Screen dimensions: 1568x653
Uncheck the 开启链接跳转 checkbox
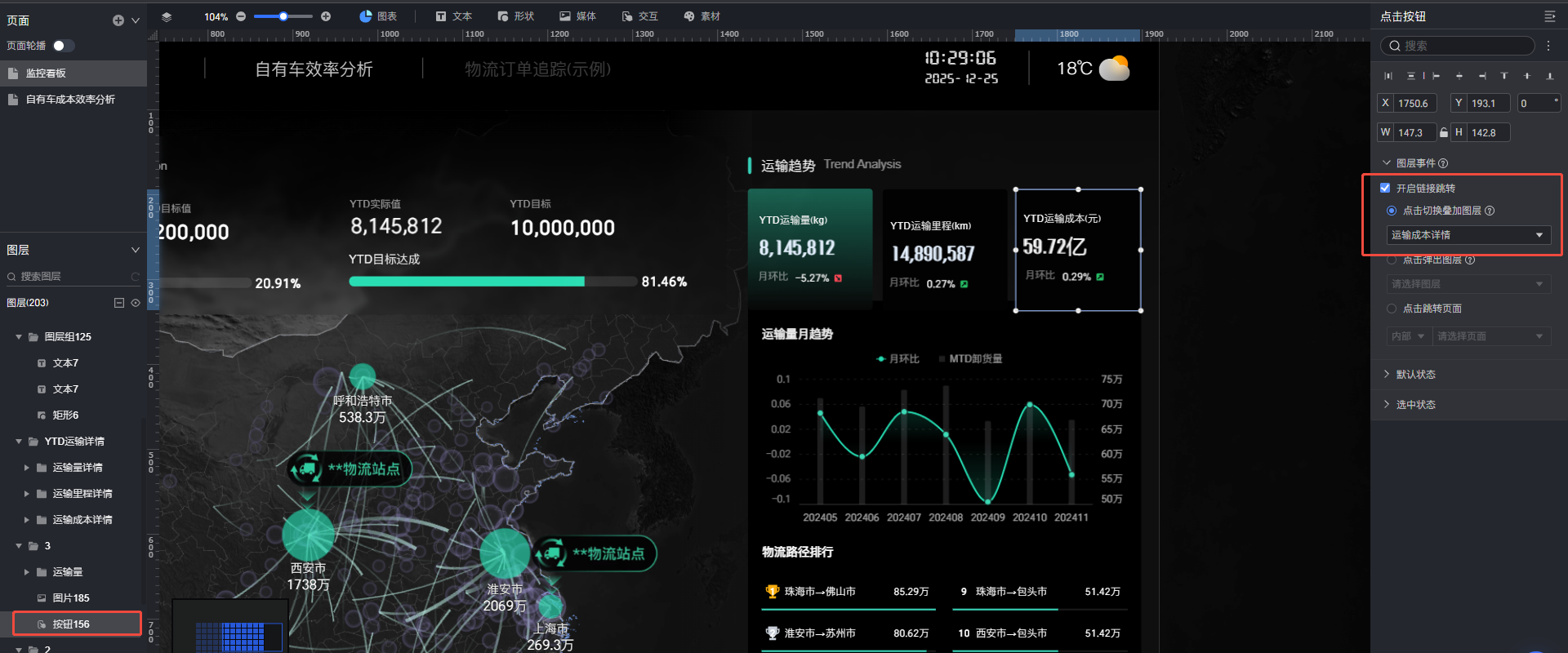coord(1385,188)
